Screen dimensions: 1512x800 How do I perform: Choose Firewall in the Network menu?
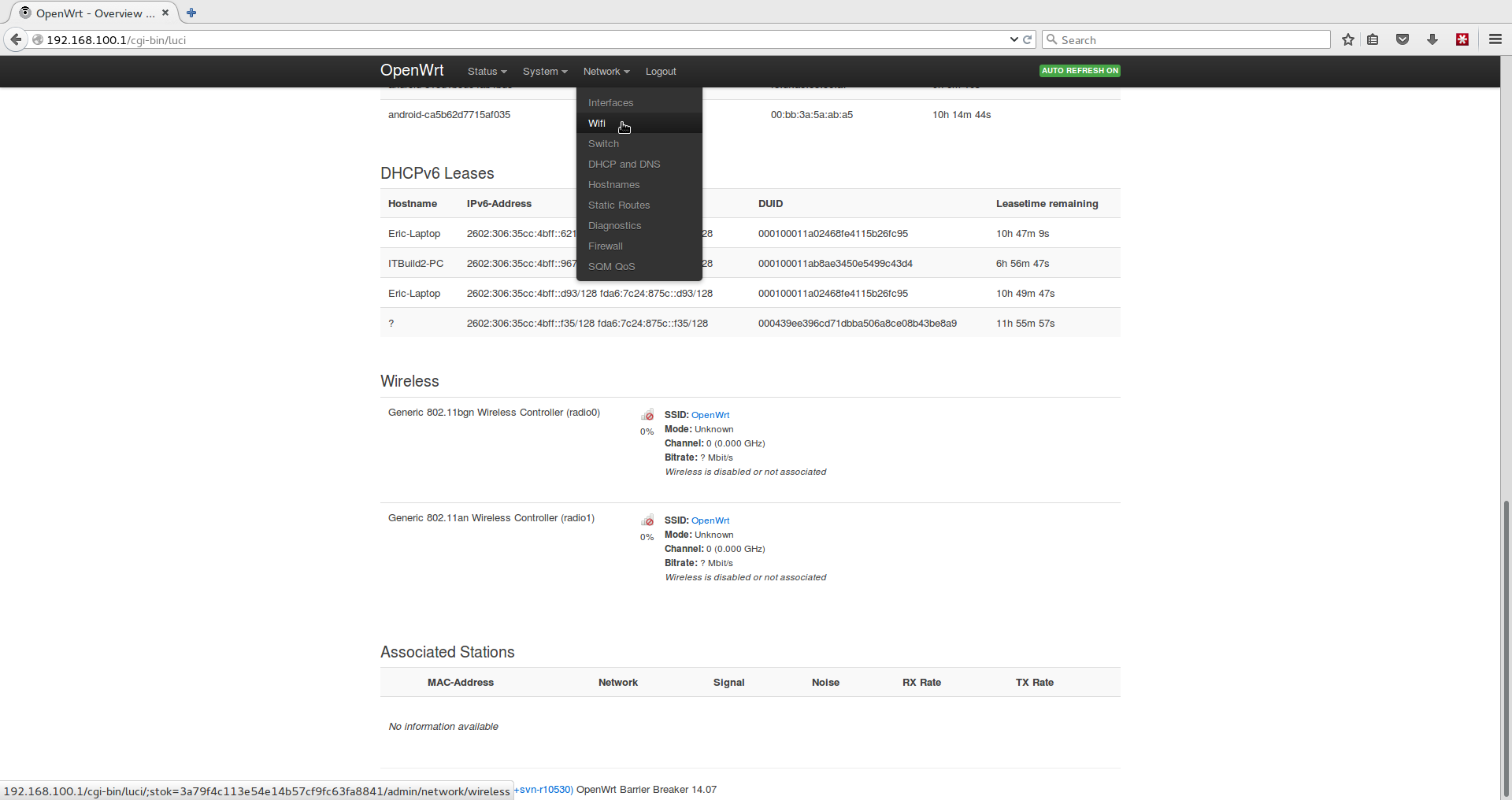(605, 246)
